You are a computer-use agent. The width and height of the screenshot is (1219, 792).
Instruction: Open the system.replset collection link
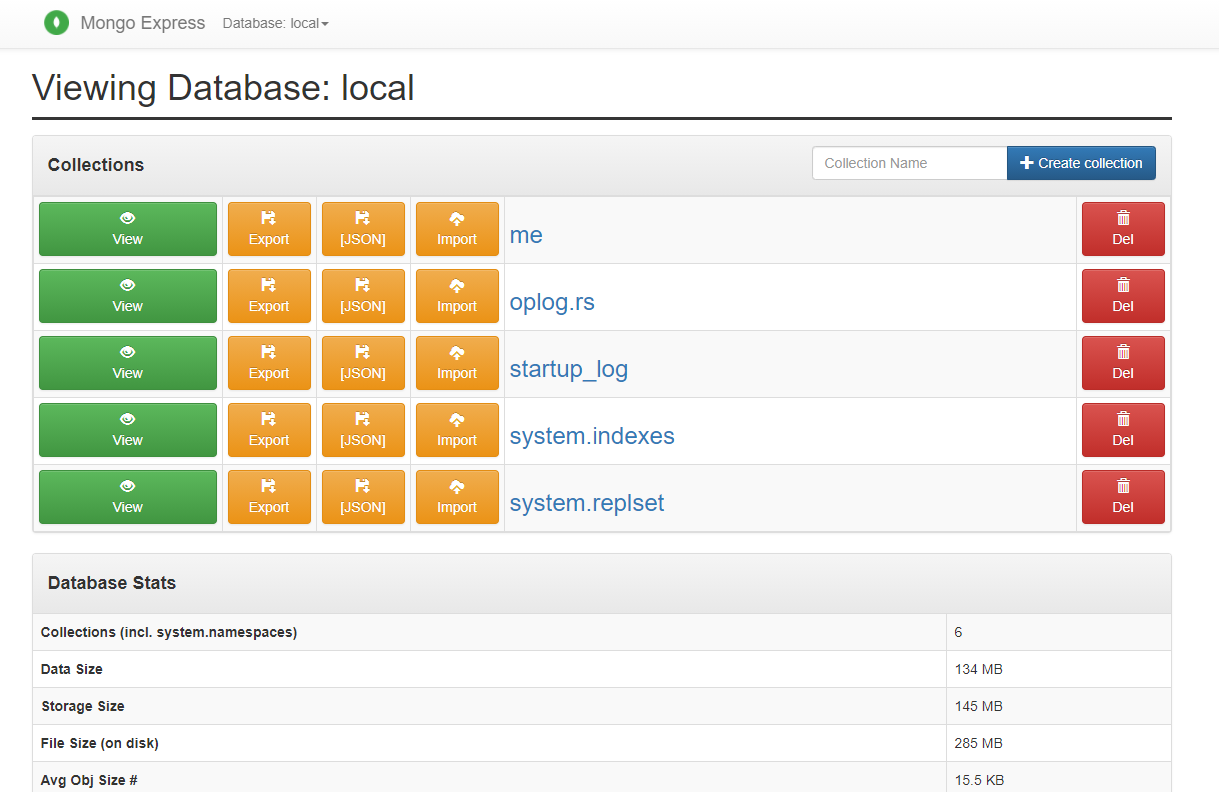pos(587,503)
